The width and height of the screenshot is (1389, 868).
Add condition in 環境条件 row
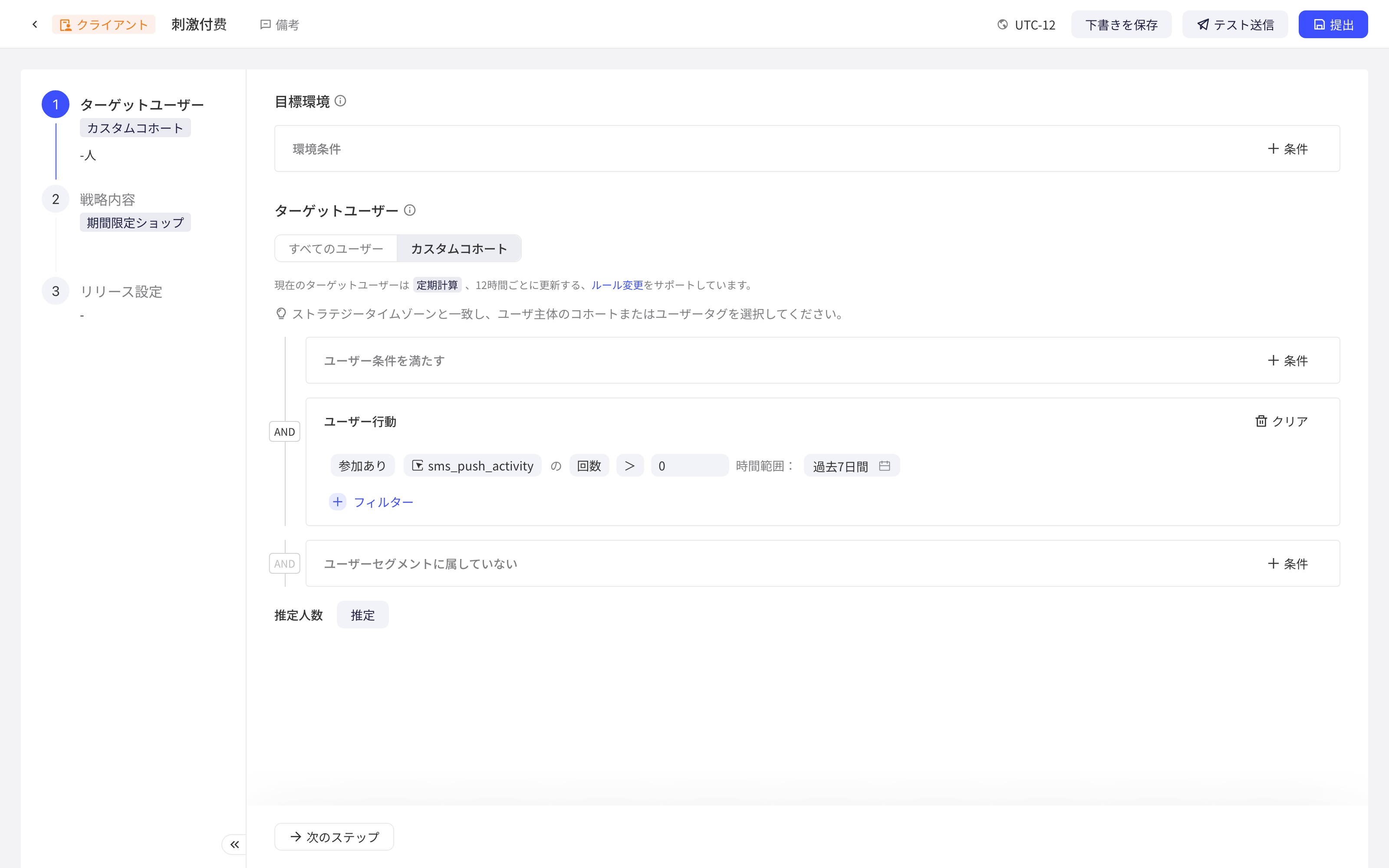[1287, 149]
